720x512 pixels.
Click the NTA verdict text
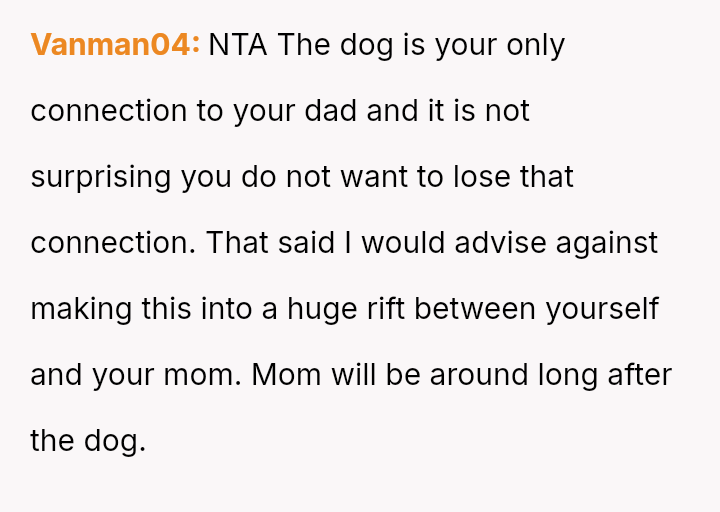[x=238, y=45]
